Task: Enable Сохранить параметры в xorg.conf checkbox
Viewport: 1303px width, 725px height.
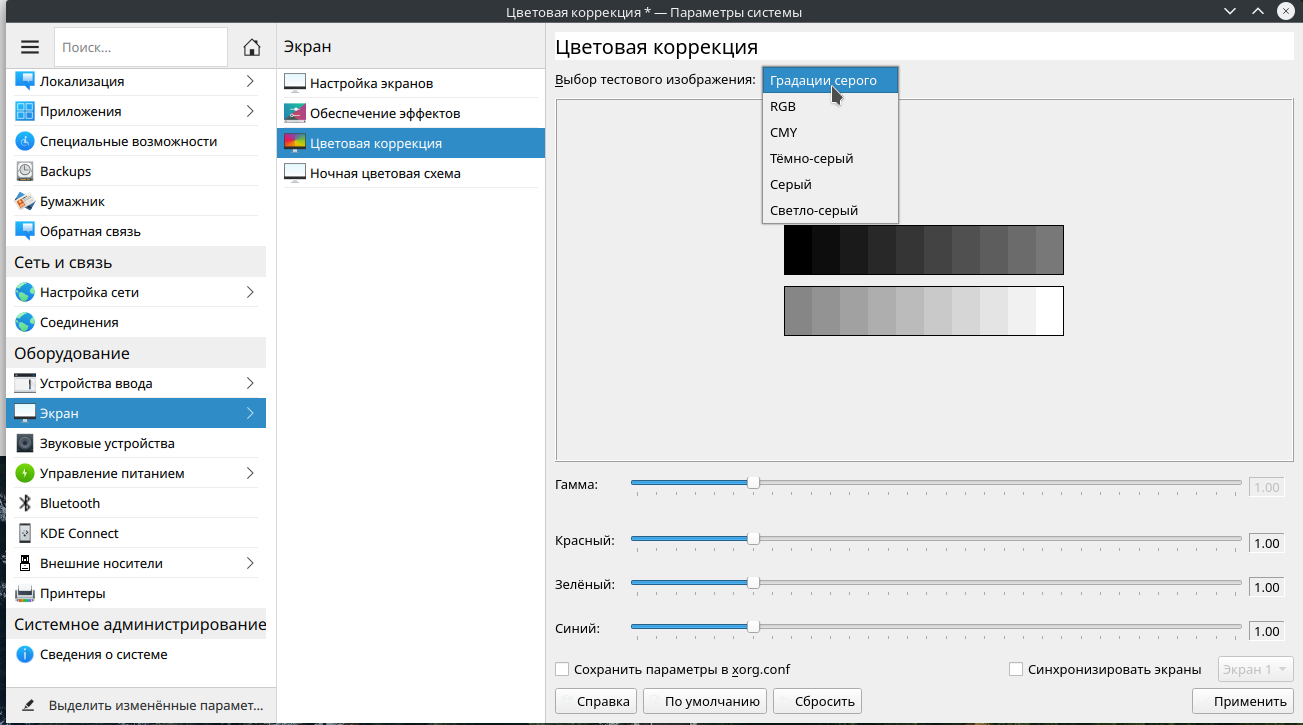Action: tap(562, 669)
